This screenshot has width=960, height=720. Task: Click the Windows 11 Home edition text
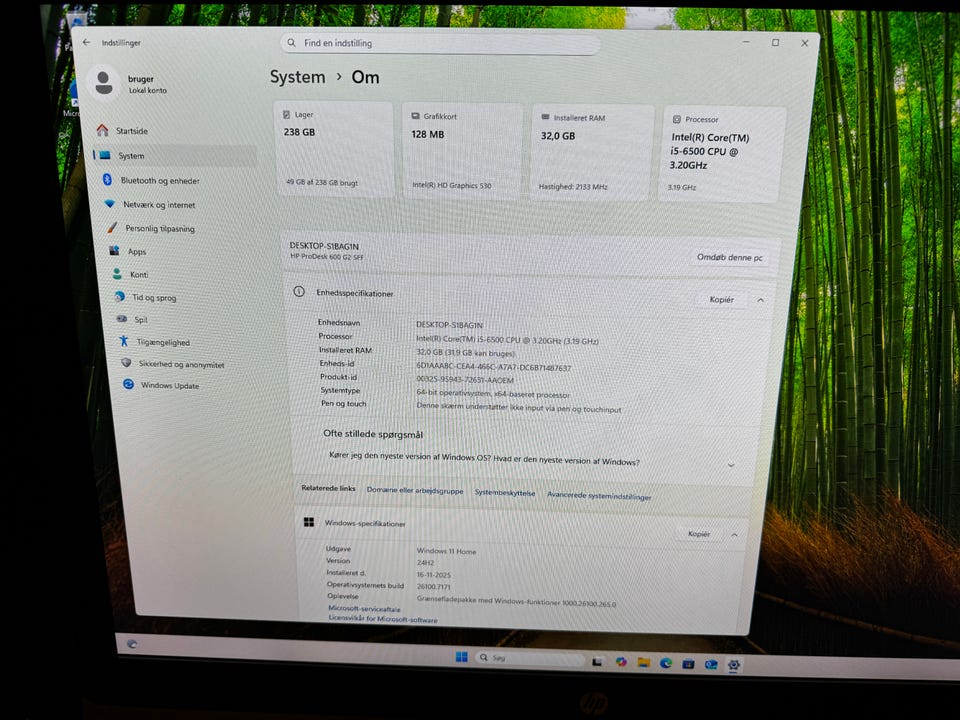tap(446, 551)
